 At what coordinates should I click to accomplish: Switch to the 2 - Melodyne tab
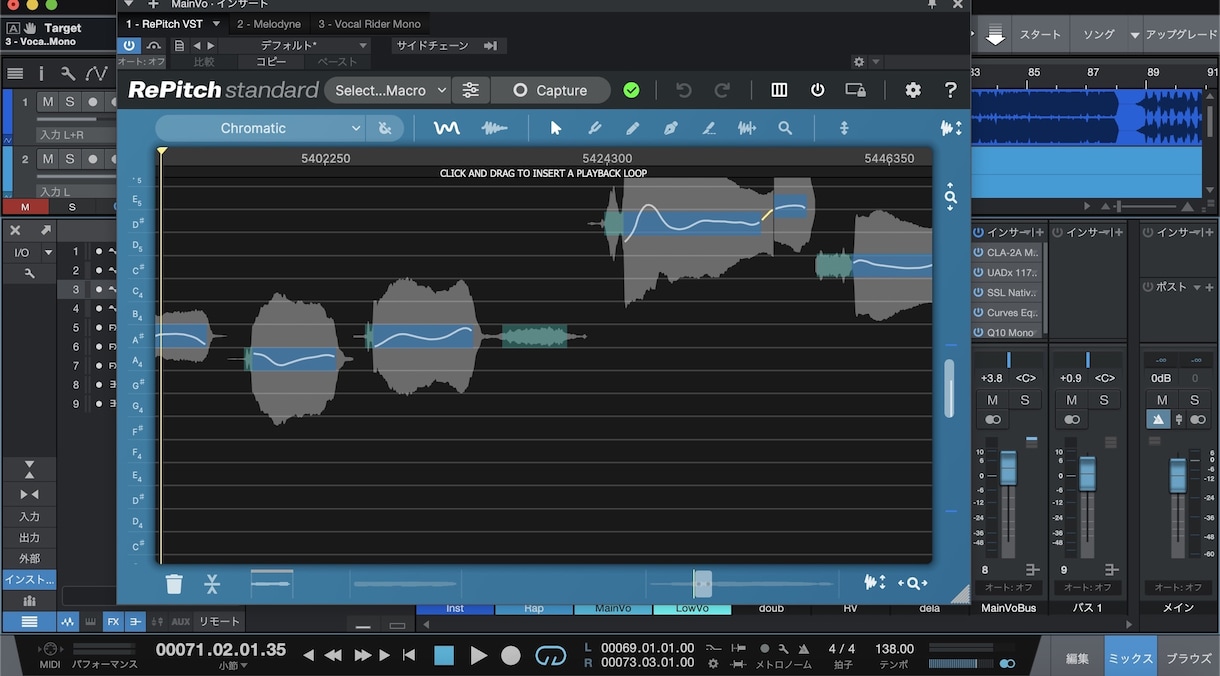269,24
